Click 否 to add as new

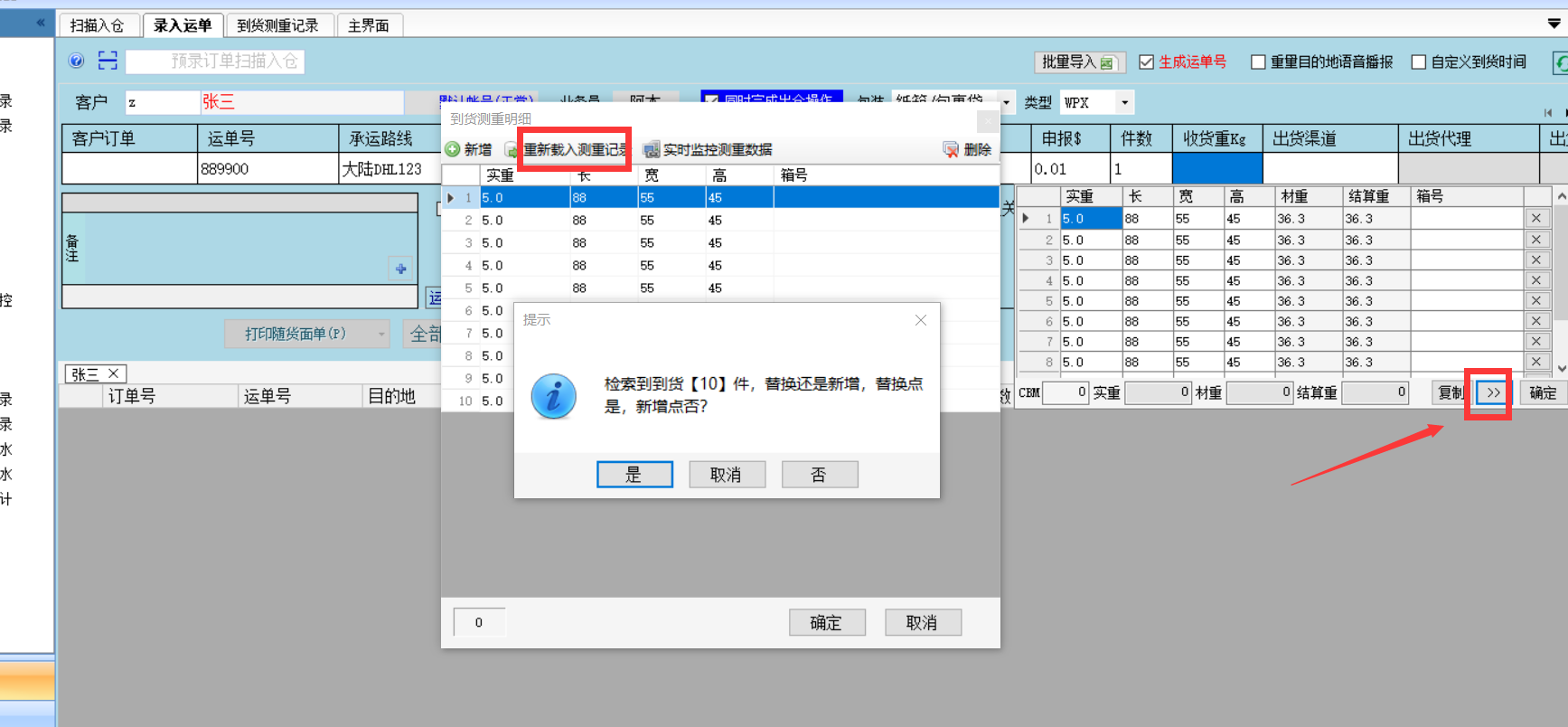(819, 475)
